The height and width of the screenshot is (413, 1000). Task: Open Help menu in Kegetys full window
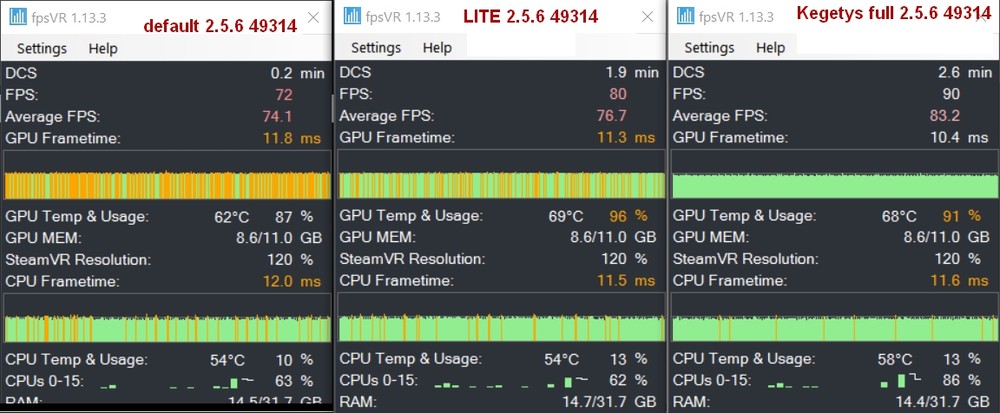click(770, 48)
